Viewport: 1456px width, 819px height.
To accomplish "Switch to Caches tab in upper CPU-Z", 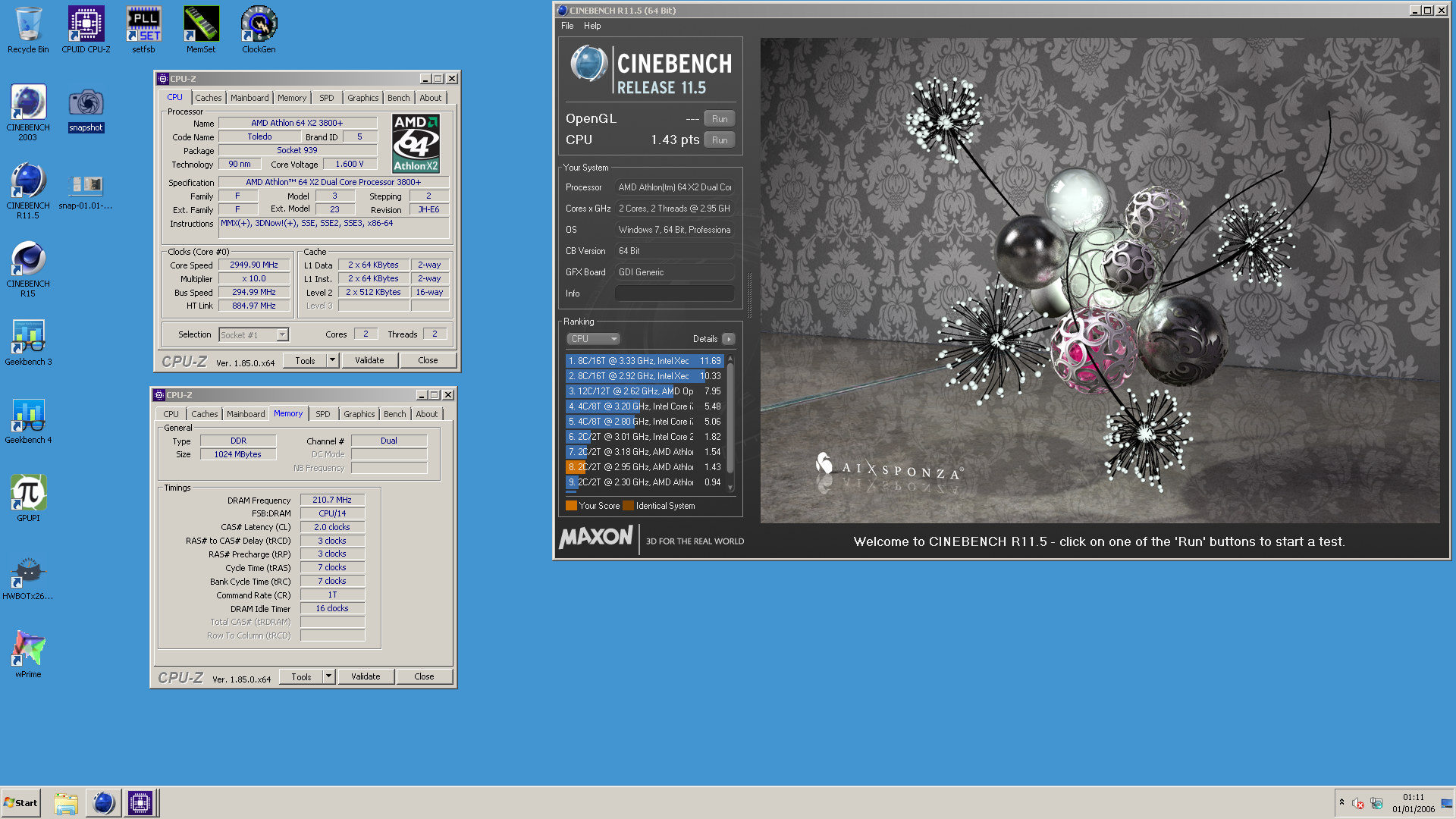I will point(208,98).
